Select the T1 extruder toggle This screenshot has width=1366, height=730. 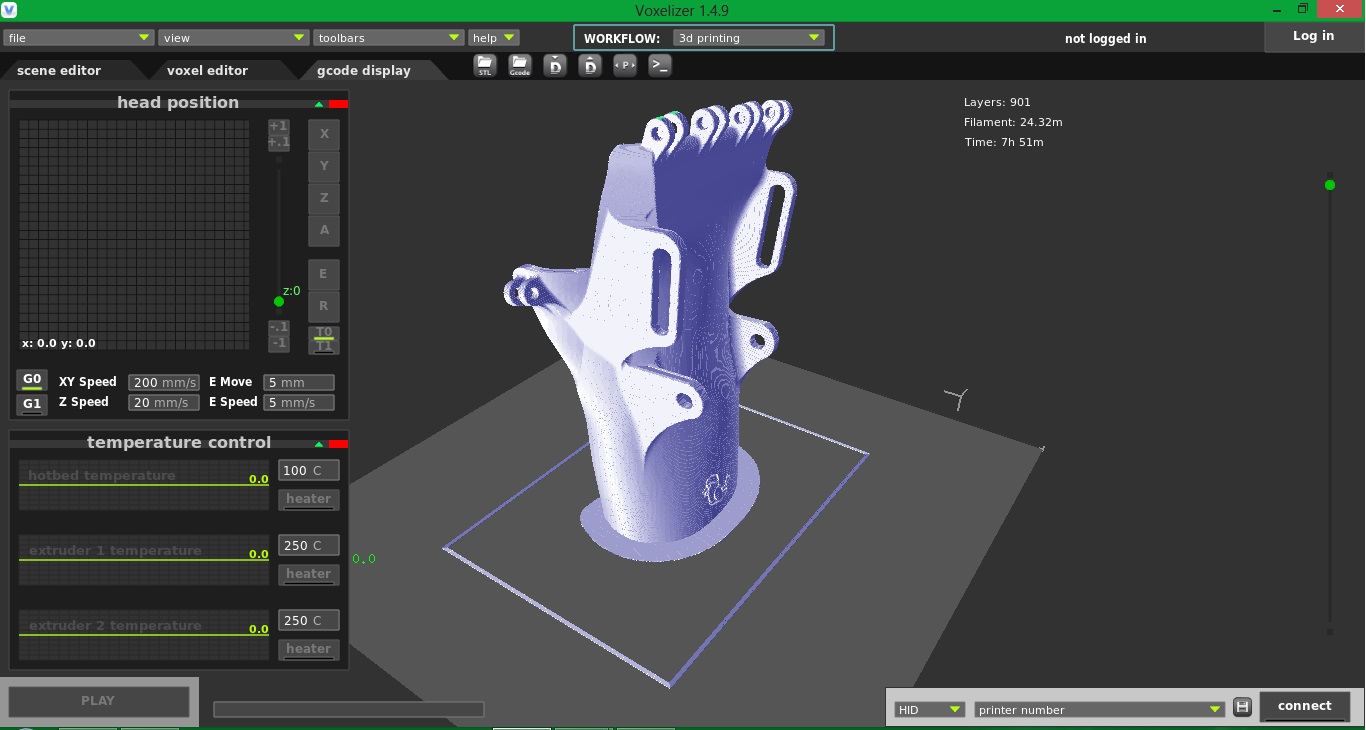tap(324, 347)
